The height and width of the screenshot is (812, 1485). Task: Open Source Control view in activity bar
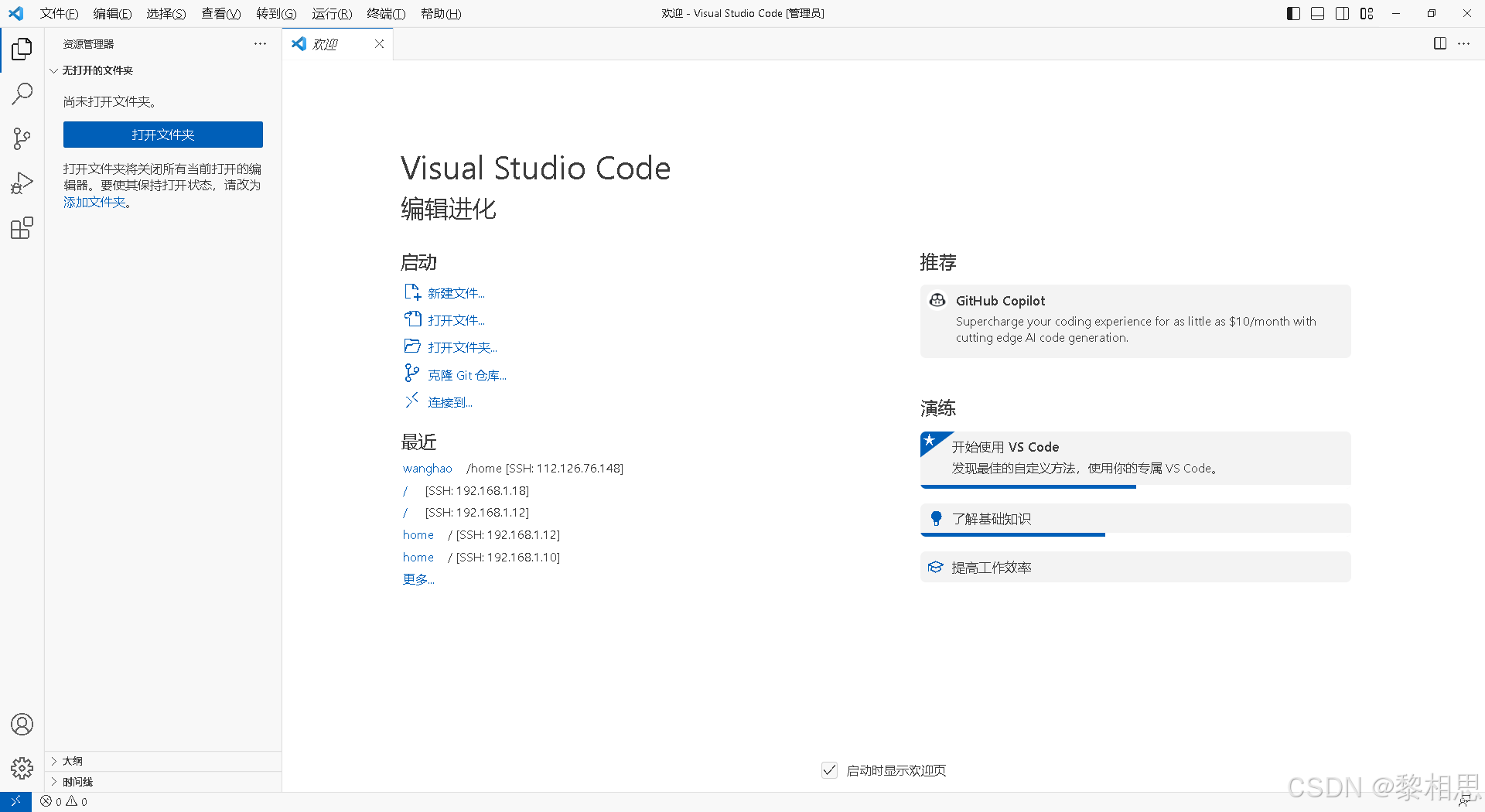(x=22, y=139)
